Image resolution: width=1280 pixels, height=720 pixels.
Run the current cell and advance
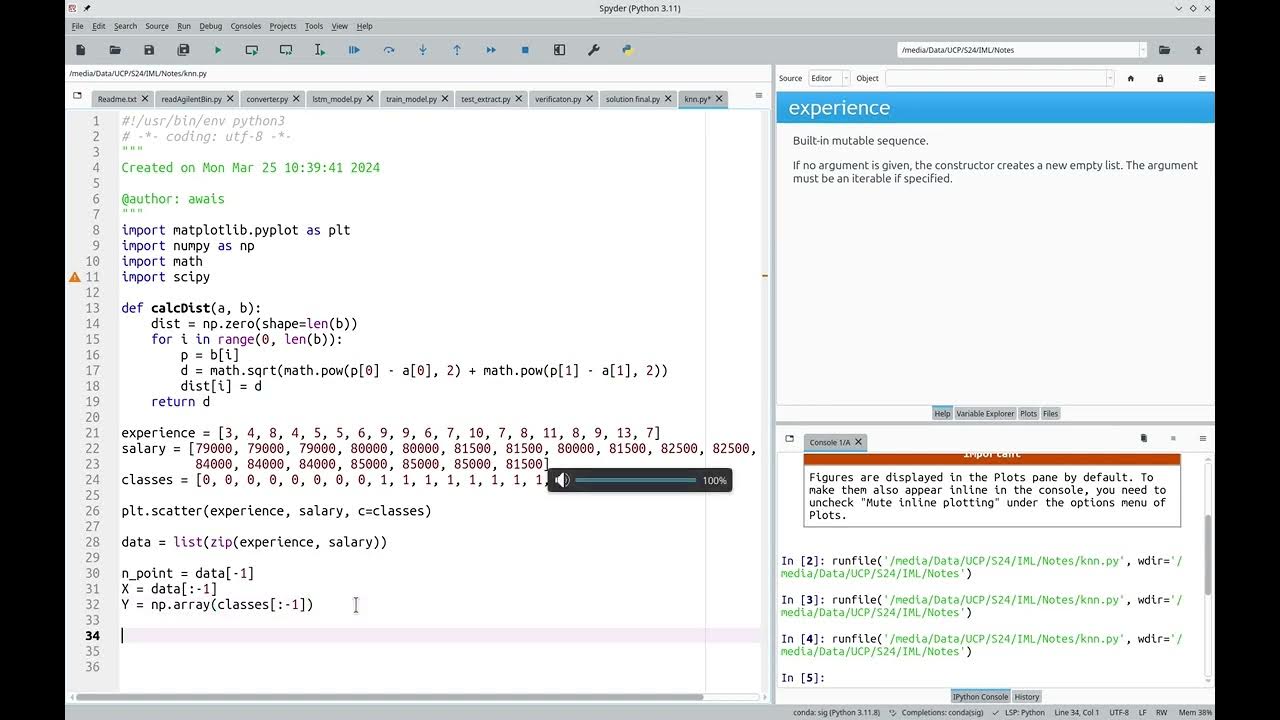(x=286, y=50)
